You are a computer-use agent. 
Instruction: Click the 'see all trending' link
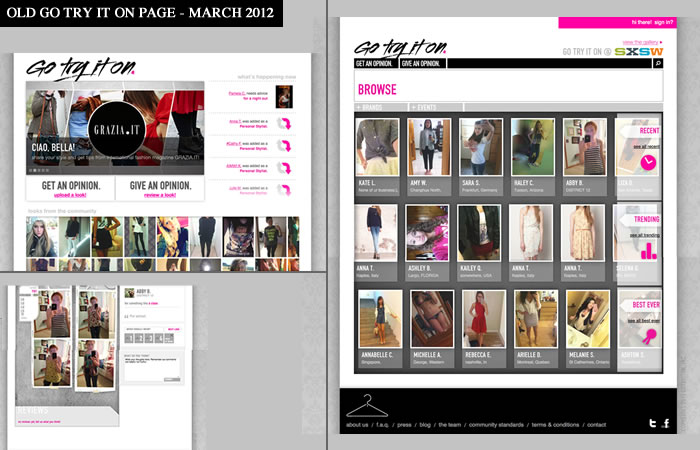[x=645, y=235]
